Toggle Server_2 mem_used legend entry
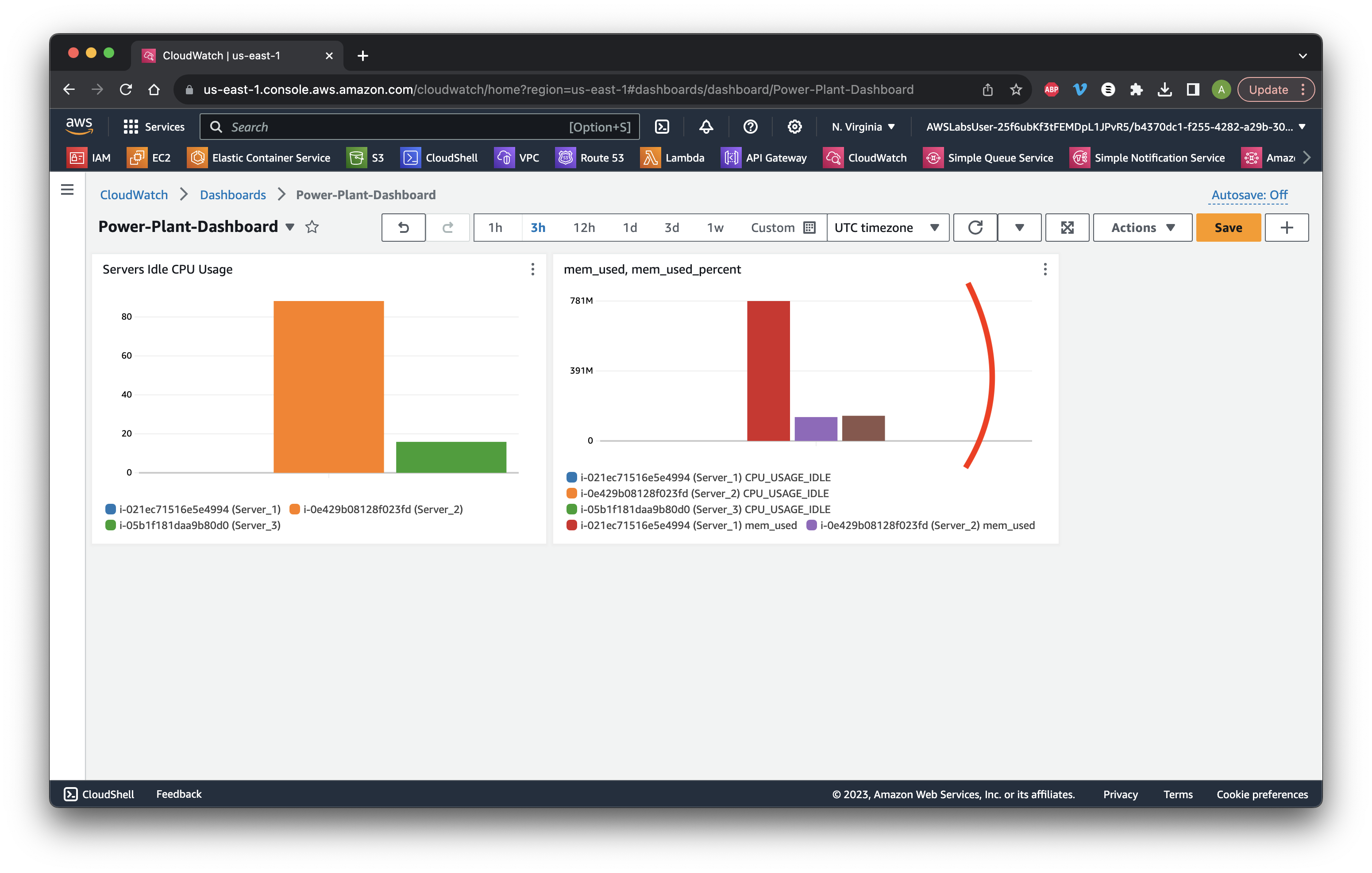 pyautogui.click(x=921, y=525)
